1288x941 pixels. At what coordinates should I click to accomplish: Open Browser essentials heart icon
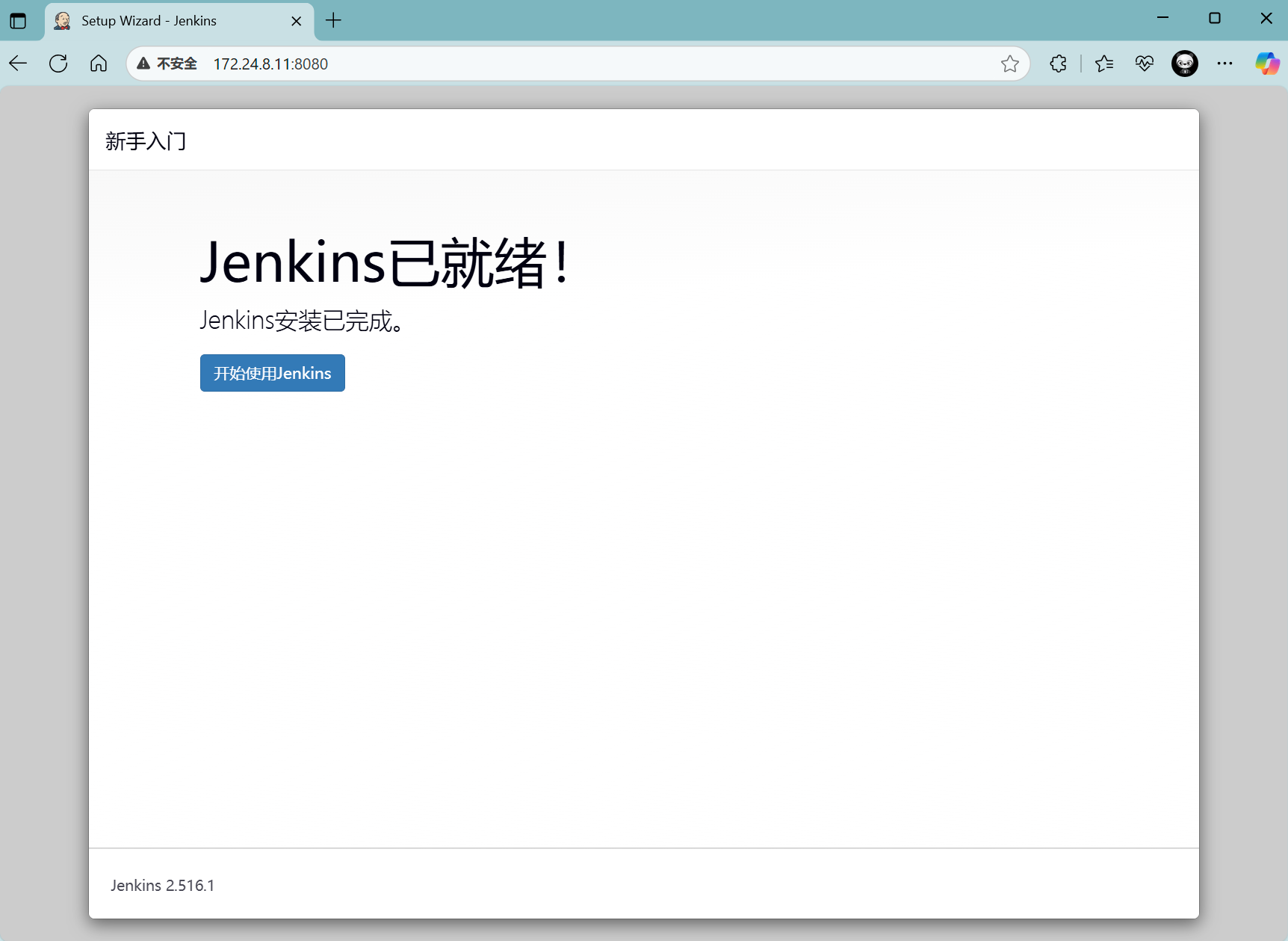pyautogui.click(x=1144, y=64)
